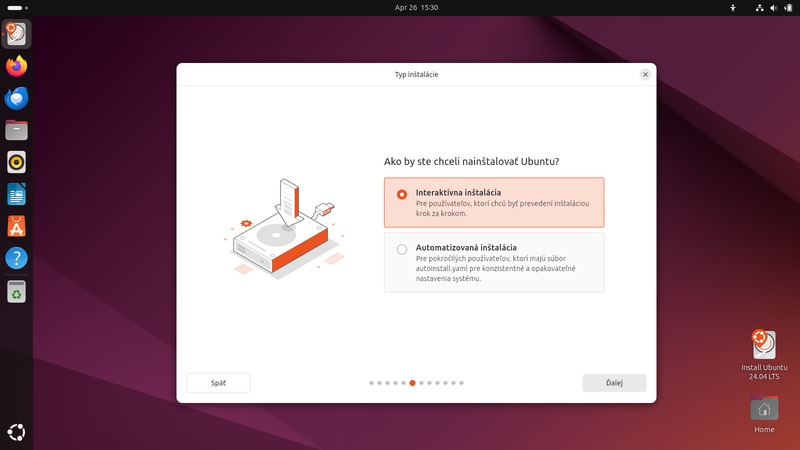This screenshot has height=450, width=800.
Task: Open the clock Apr 26 15:30 menu
Action: pyautogui.click(x=416, y=8)
